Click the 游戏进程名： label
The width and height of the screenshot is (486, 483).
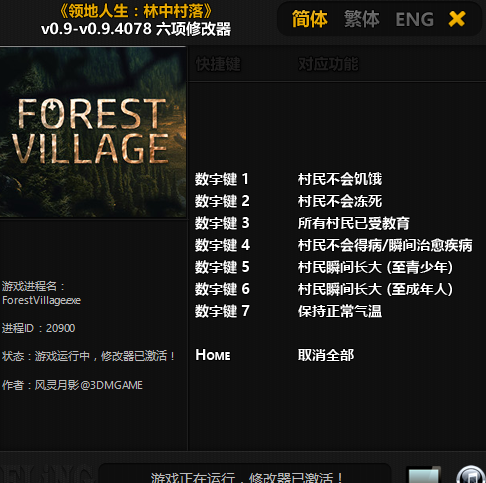(33, 286)
